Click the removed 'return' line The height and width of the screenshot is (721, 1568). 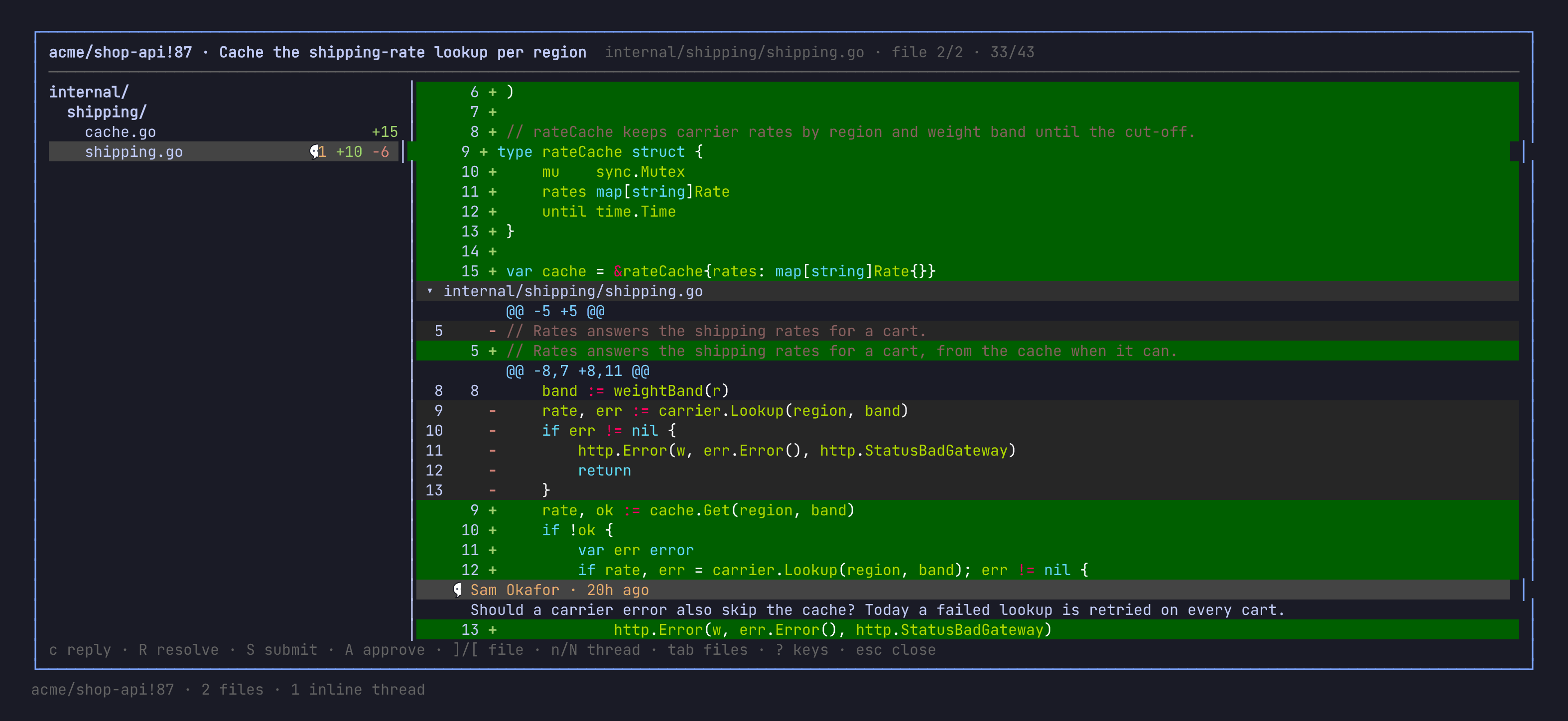(968, 471)
